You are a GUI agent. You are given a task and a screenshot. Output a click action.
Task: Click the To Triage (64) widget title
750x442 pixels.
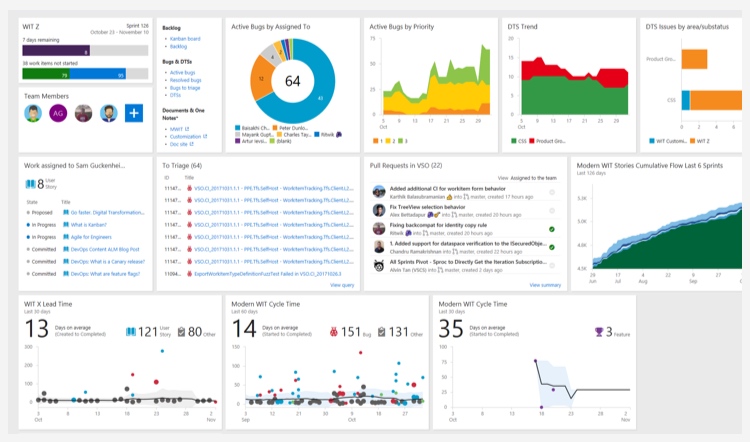coord(182,166)
